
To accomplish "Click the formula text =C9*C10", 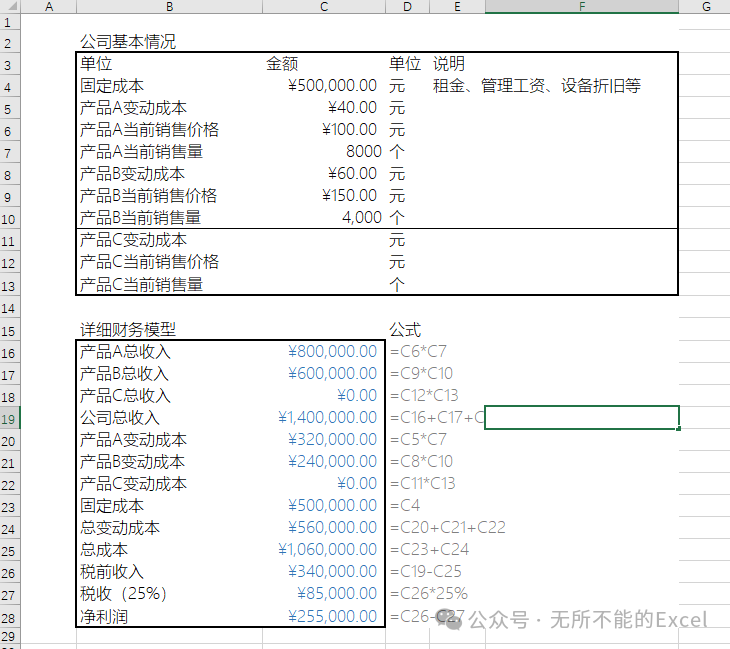I will (421, 373).
